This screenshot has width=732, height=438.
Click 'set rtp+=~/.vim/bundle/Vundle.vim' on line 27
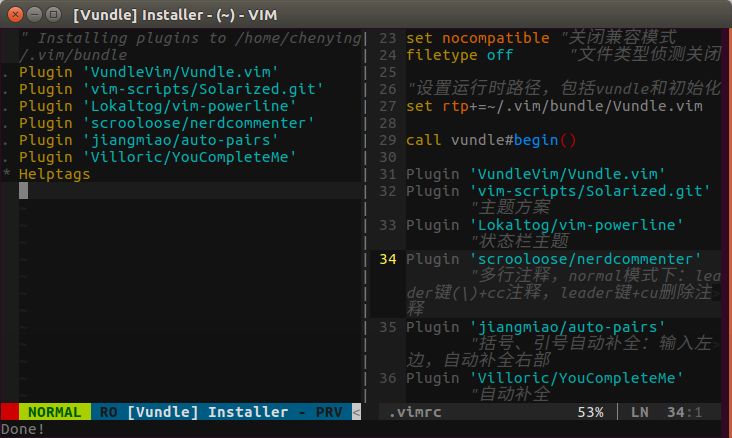coord(554,106)
